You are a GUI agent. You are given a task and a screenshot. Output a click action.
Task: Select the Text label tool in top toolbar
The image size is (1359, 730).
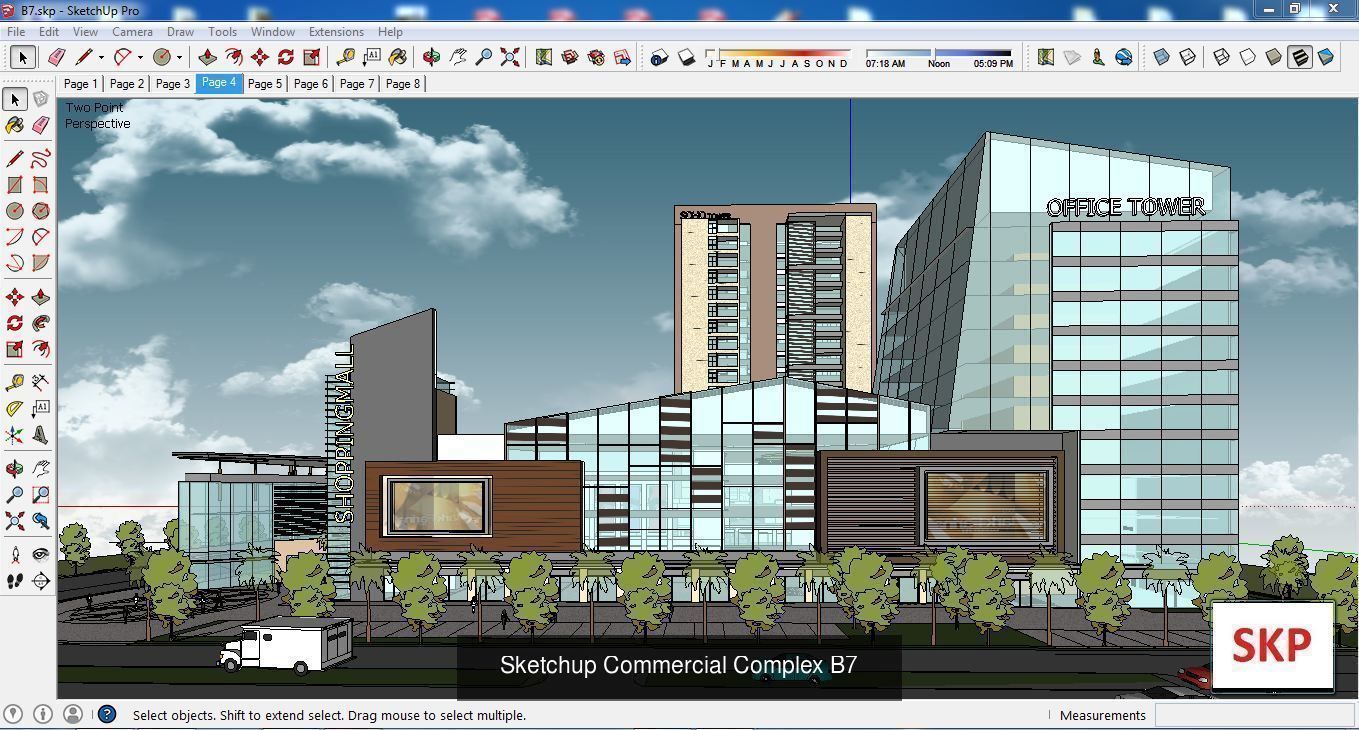(x=372, y=57)
